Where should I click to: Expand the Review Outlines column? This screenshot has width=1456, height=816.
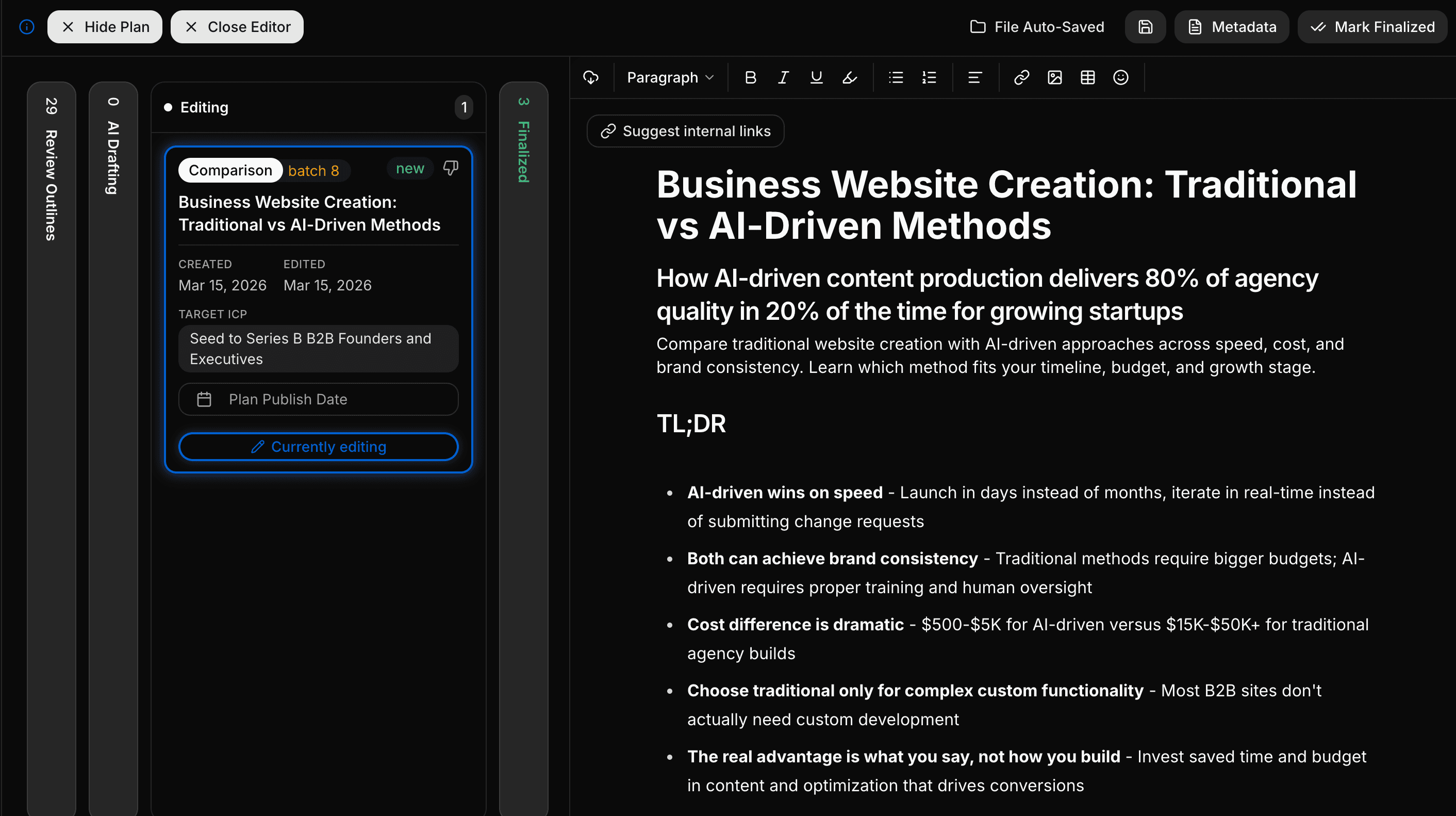[51, 170]
